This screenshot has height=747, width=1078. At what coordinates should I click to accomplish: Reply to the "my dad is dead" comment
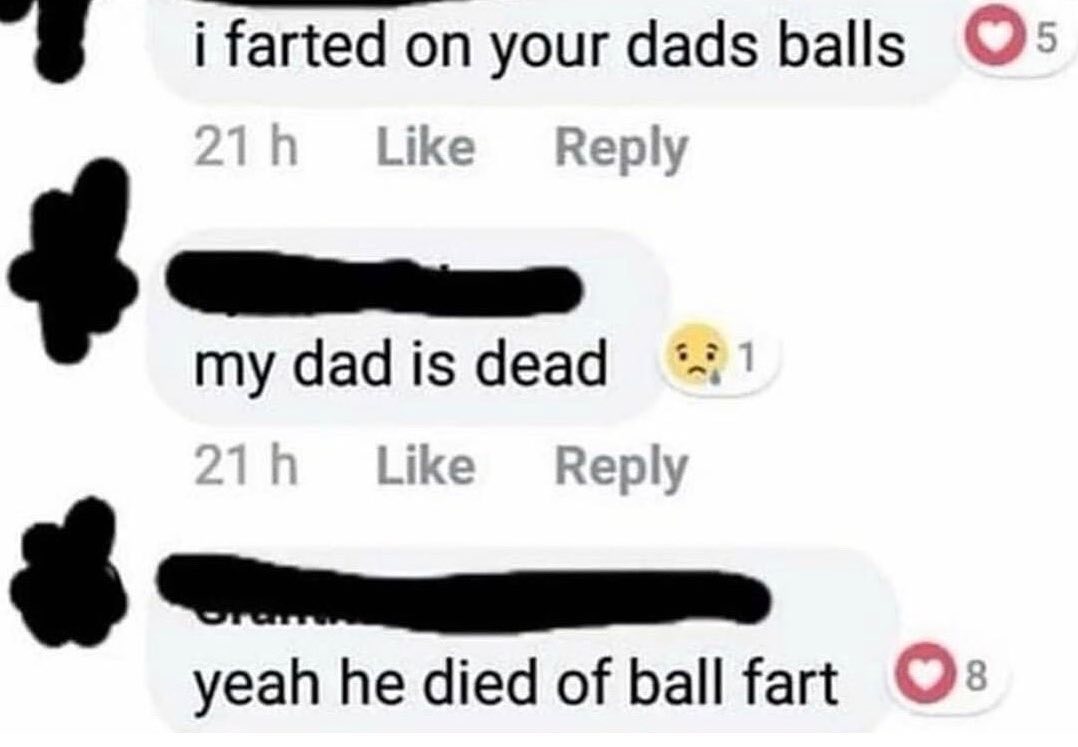(x=621, y=468)
